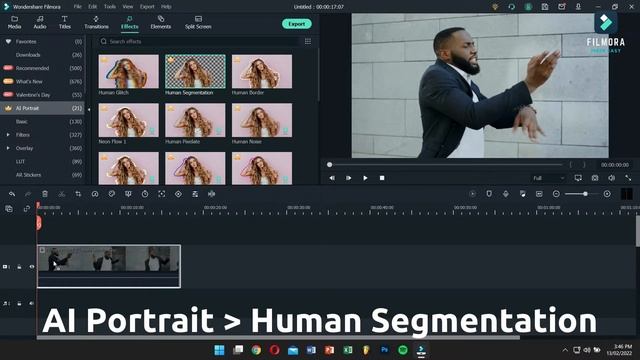The image size is (640, 360).
Task: Click the marker shield icon
Action: pos(489,194)
